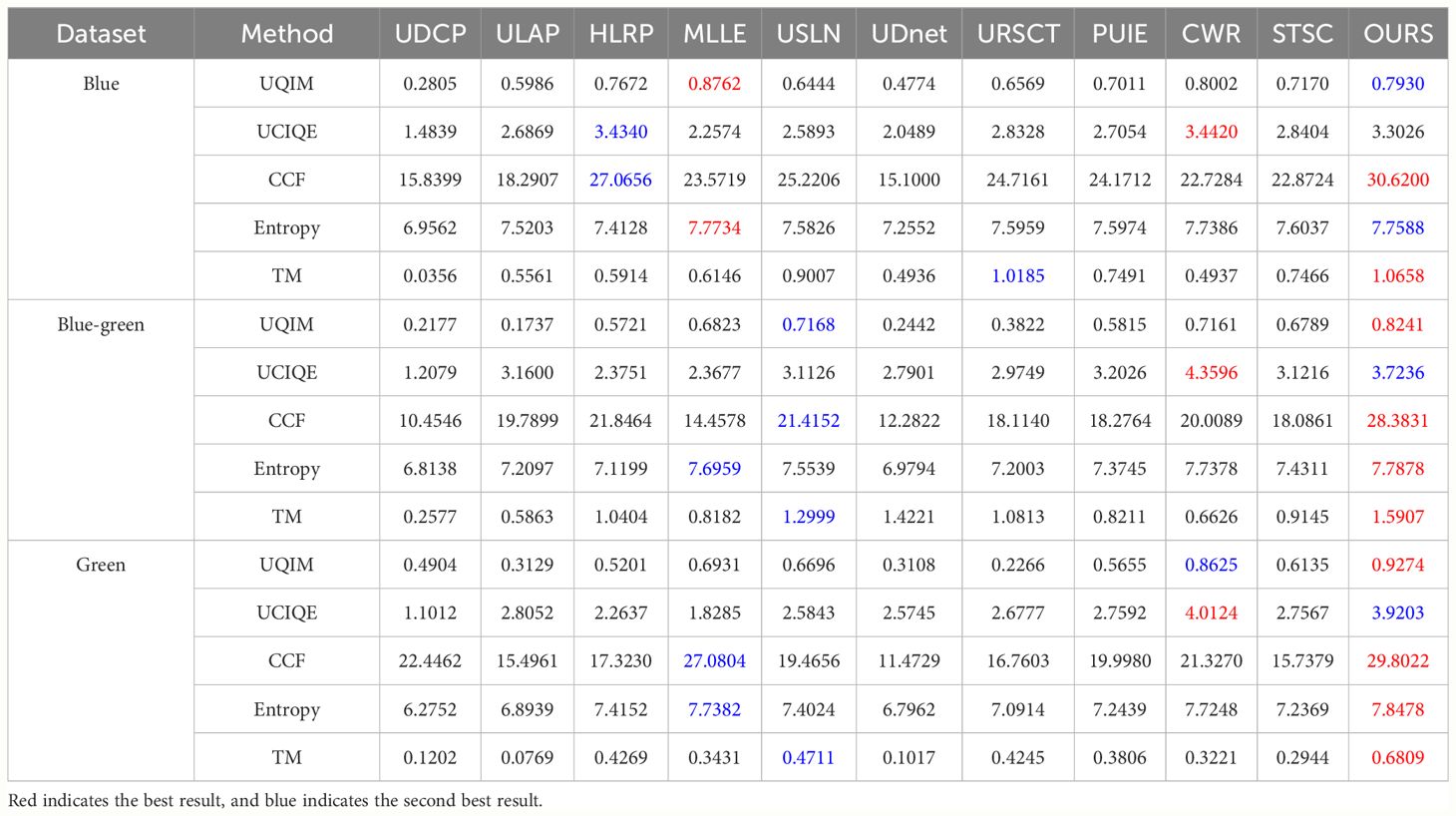This screenshot has width=1456, height=816.
Task: Select the cell 0.0769
Action: [528, 757]
